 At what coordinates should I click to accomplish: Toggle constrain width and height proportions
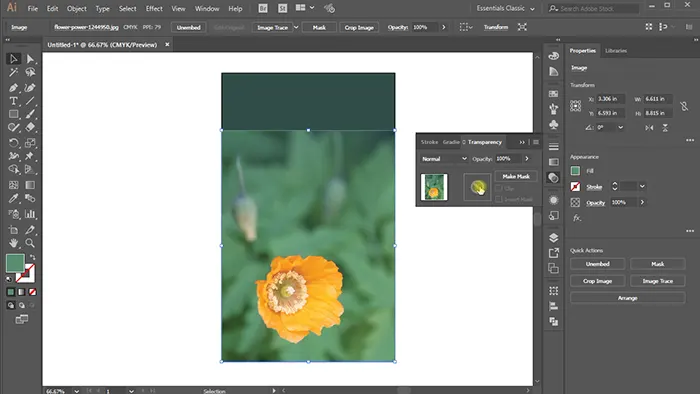684,106
